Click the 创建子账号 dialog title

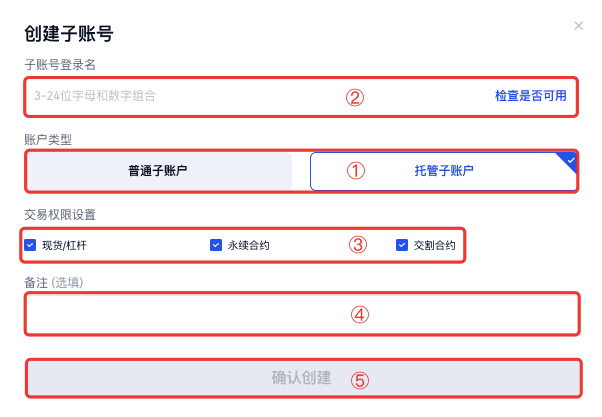(x=68, y=34)
